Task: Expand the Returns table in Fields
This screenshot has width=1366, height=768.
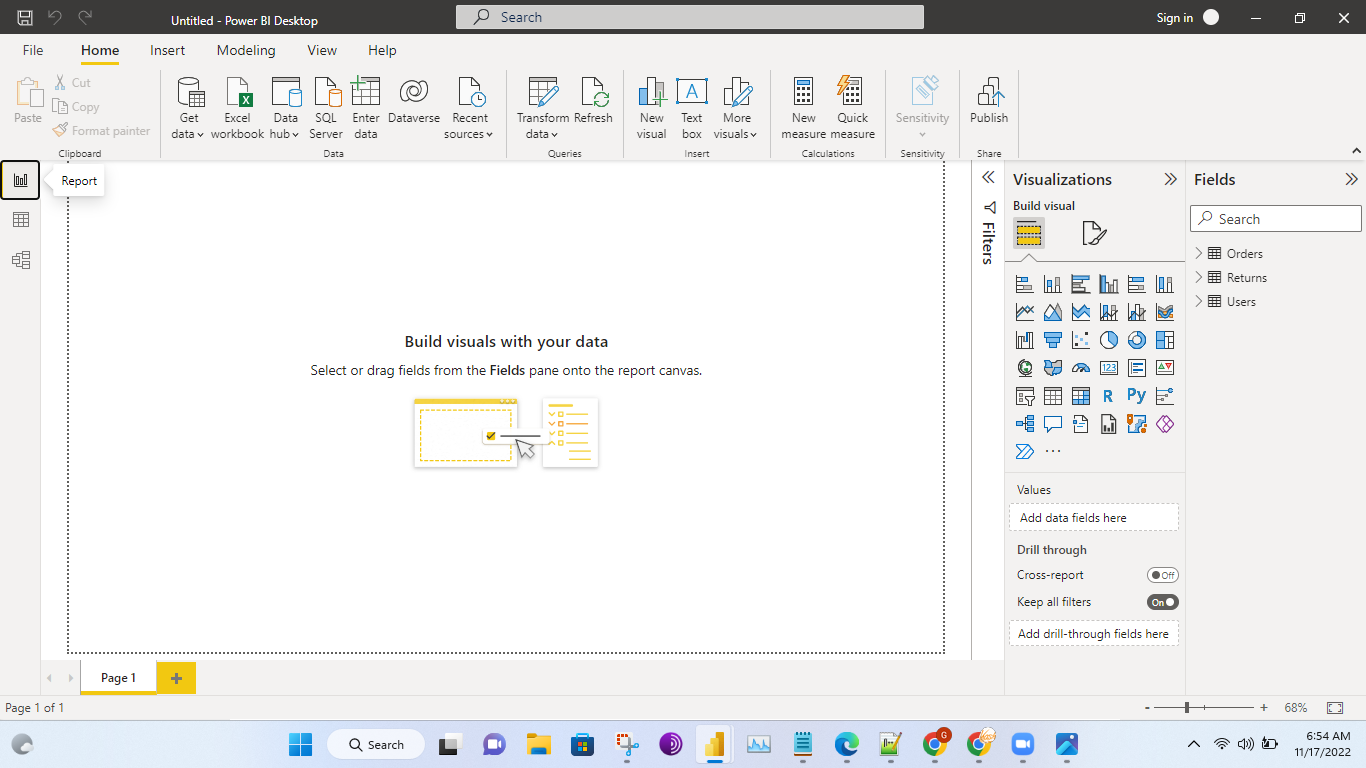Action: pos(1199,278)
